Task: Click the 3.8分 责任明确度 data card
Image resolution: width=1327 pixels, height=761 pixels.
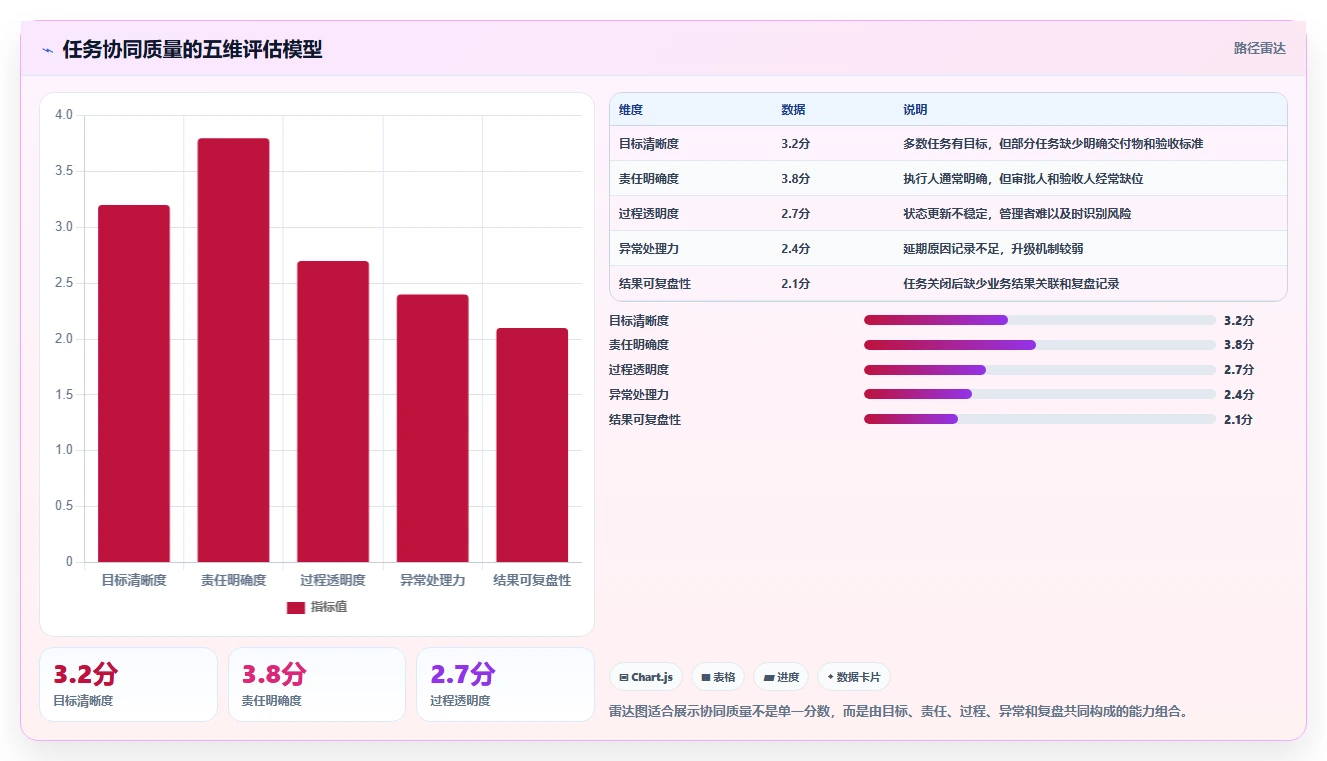Action: click(317, 684)
